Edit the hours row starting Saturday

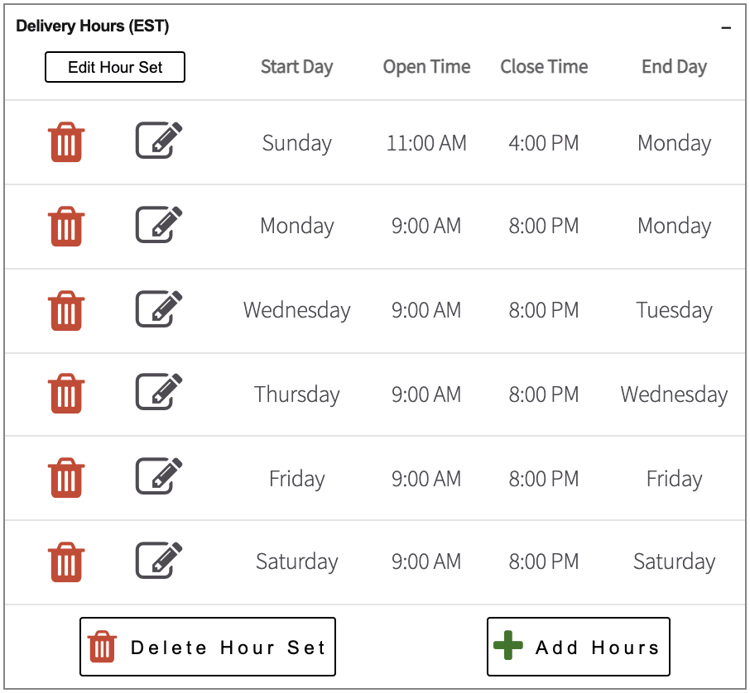[x=159, y=560]
